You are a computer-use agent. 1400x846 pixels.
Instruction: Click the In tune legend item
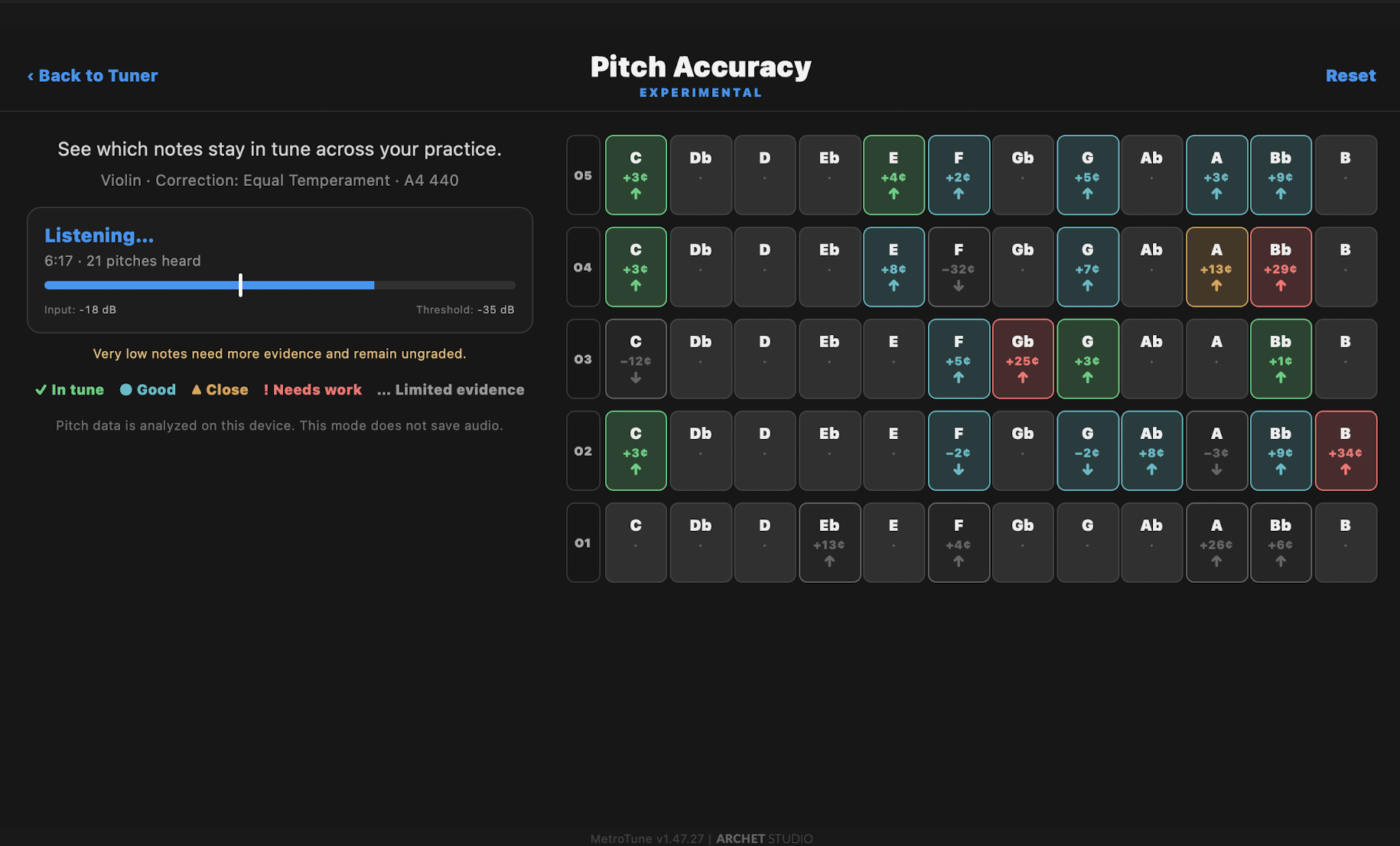[70, 390]
